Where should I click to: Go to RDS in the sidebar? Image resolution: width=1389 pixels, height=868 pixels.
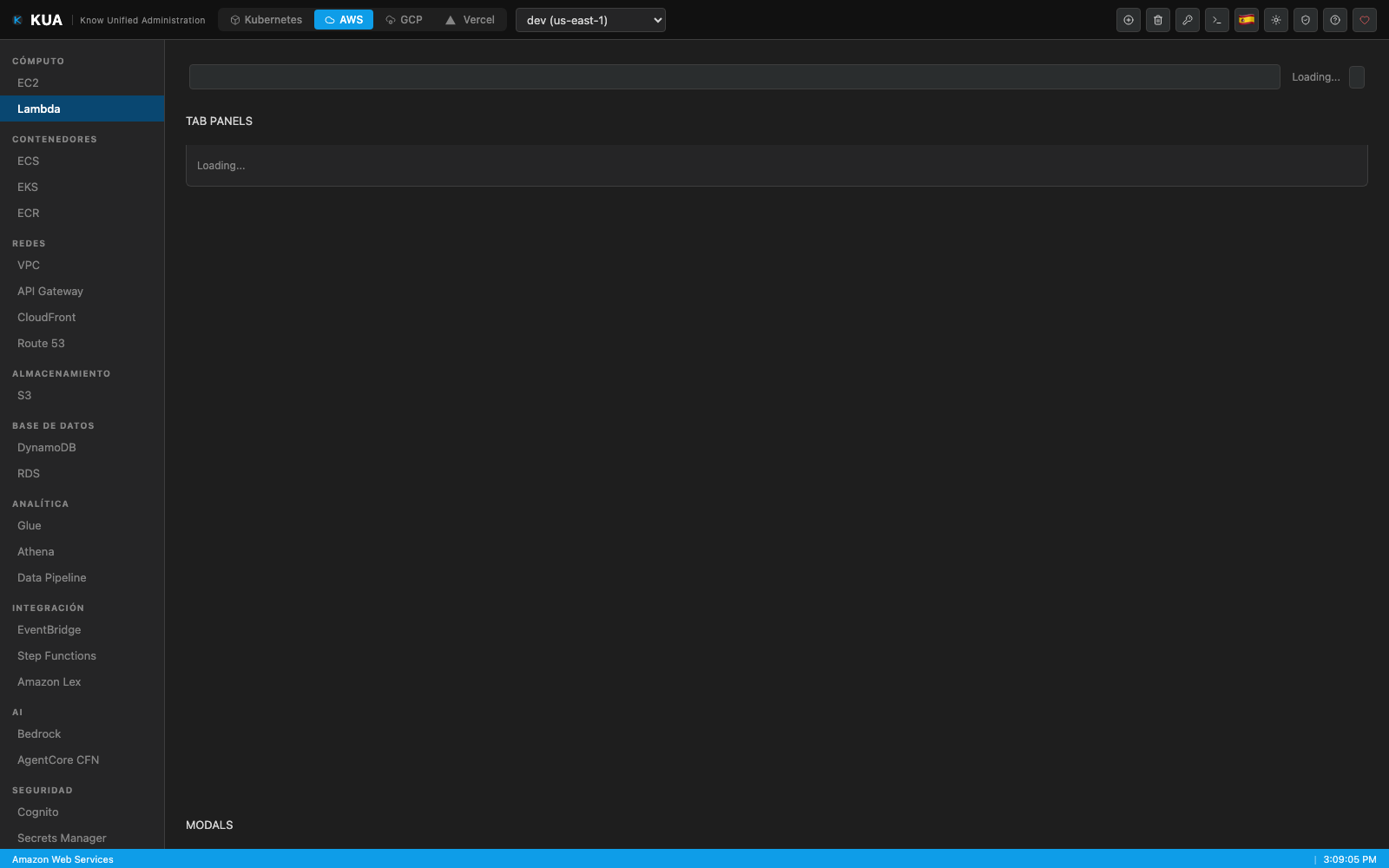tap(82, 474)
